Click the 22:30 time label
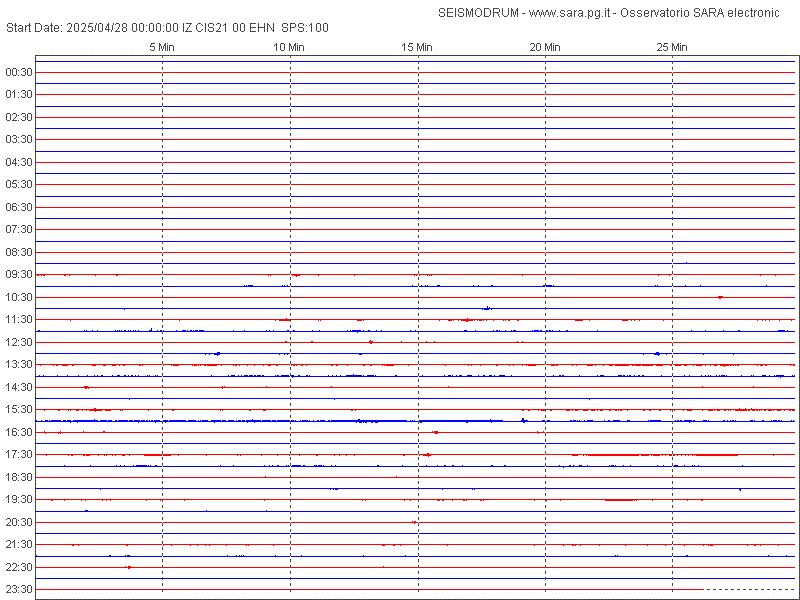 tap(19, 567)
